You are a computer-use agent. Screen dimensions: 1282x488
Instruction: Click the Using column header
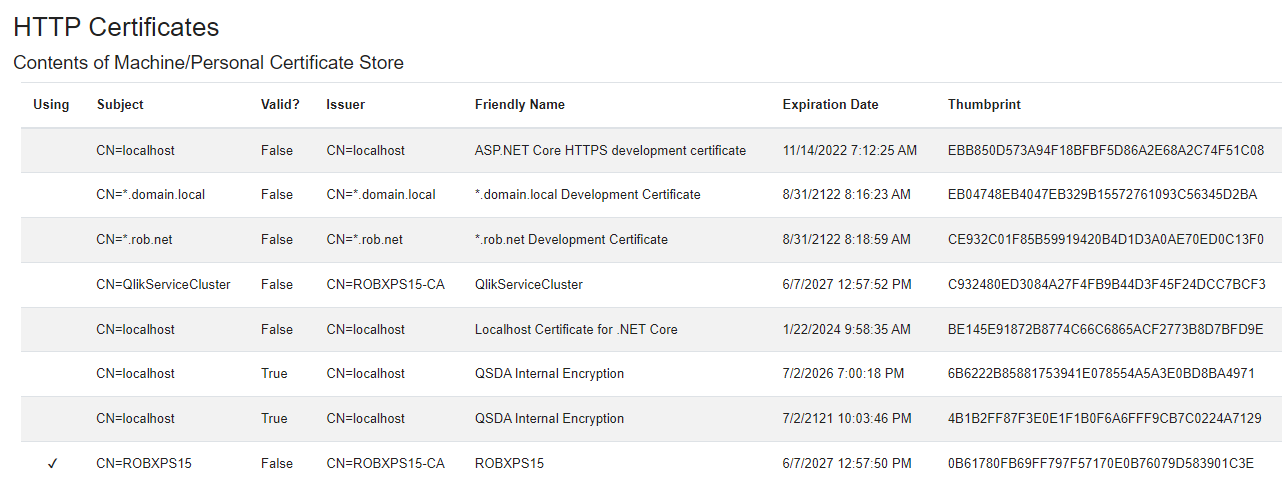point(51,105)
